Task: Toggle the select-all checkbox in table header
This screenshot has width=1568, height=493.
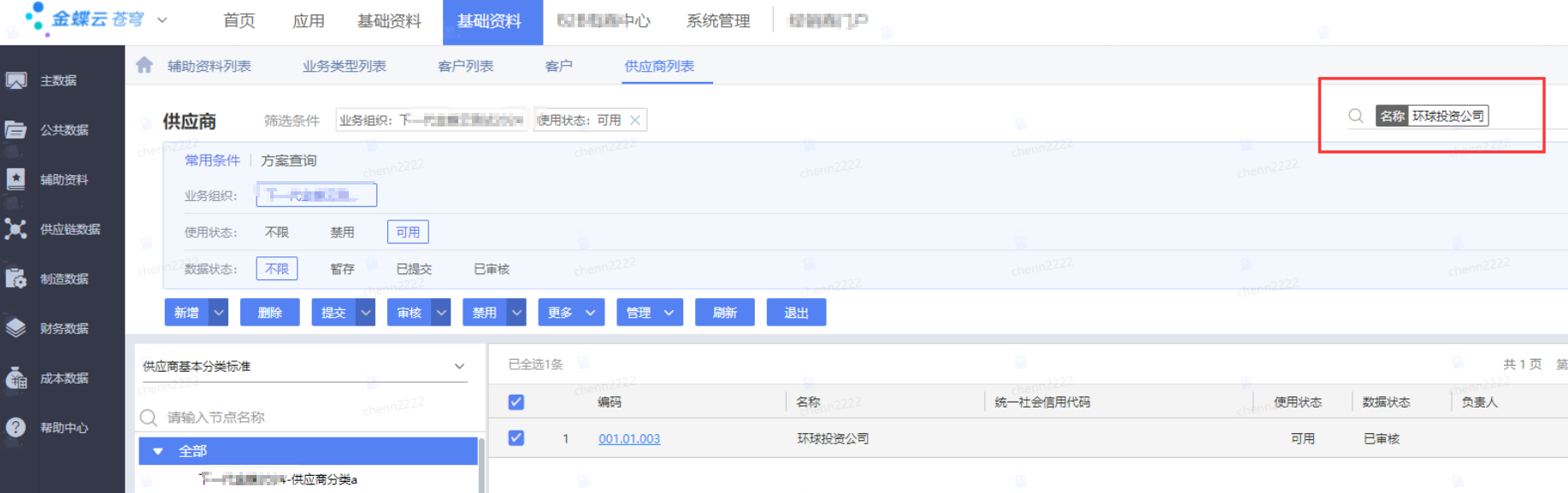Action: point(516,402)
